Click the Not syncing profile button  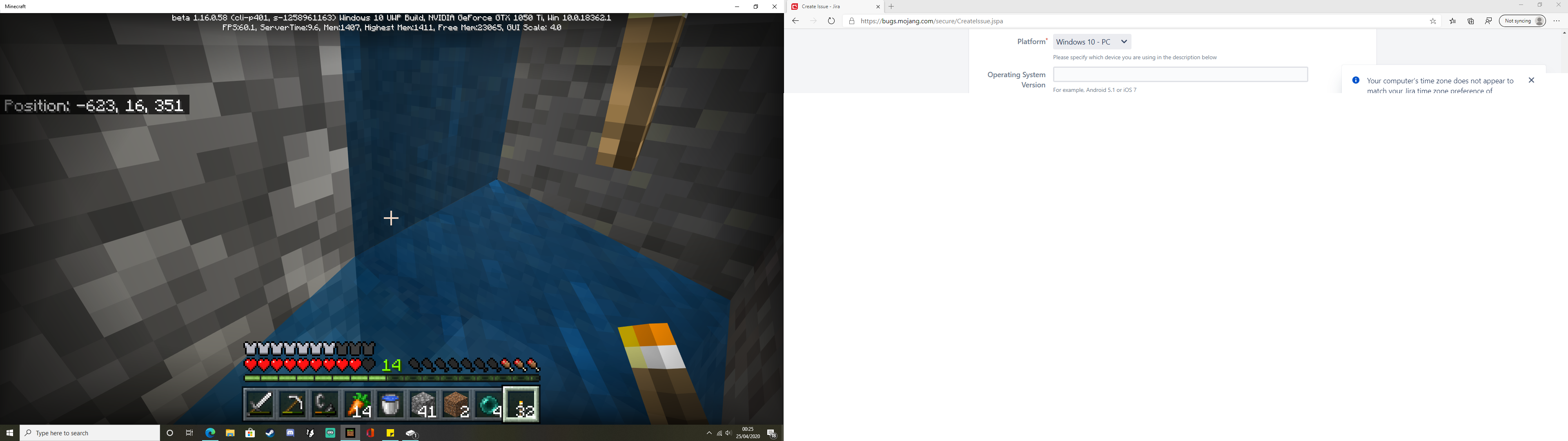[x=1522, y=21]
